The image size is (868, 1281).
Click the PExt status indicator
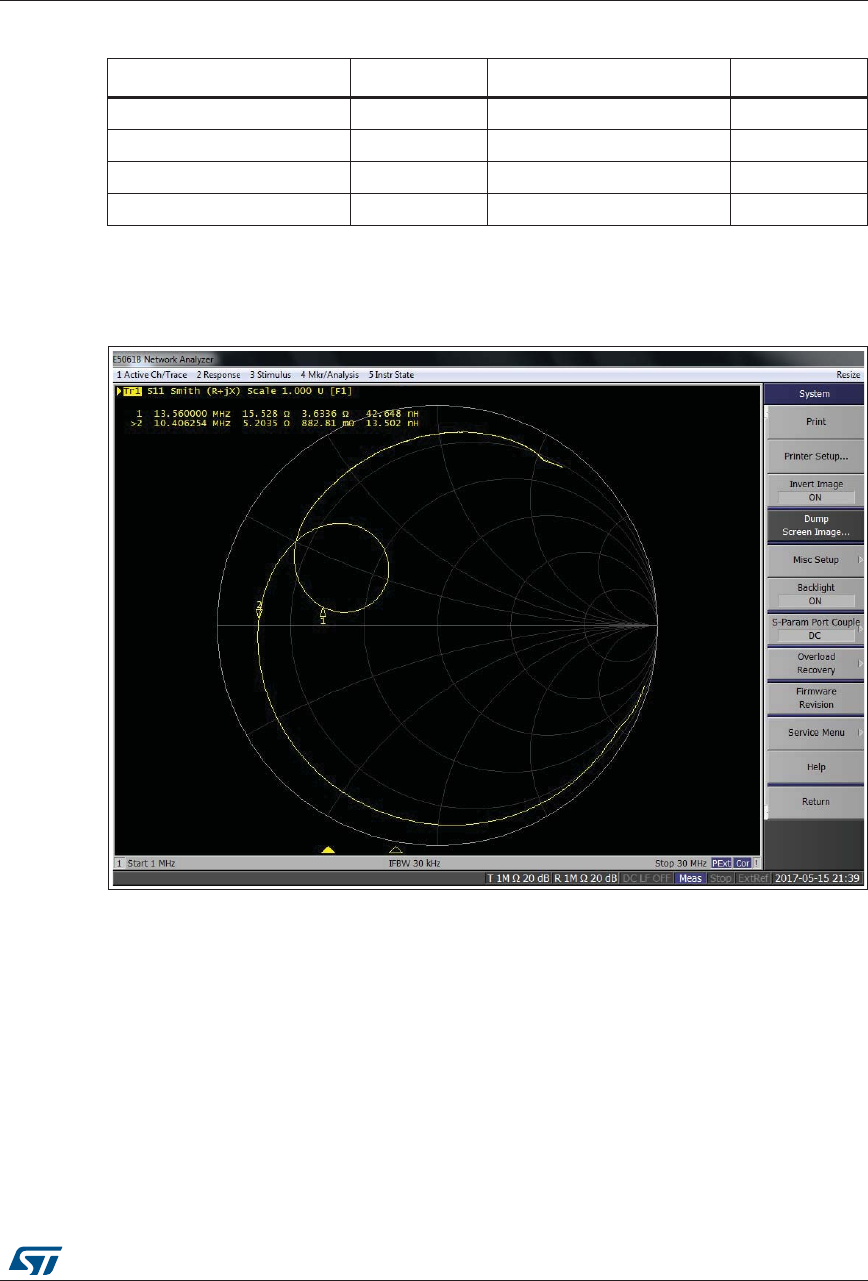tap(722, 862)
